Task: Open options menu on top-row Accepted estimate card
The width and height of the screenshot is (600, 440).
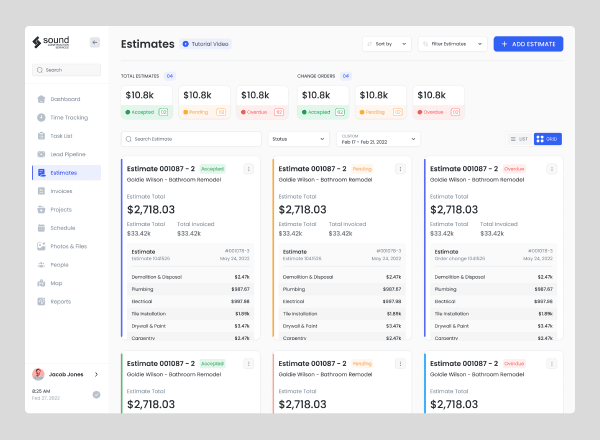Action: pyautogui.click(x=248, y=169)
